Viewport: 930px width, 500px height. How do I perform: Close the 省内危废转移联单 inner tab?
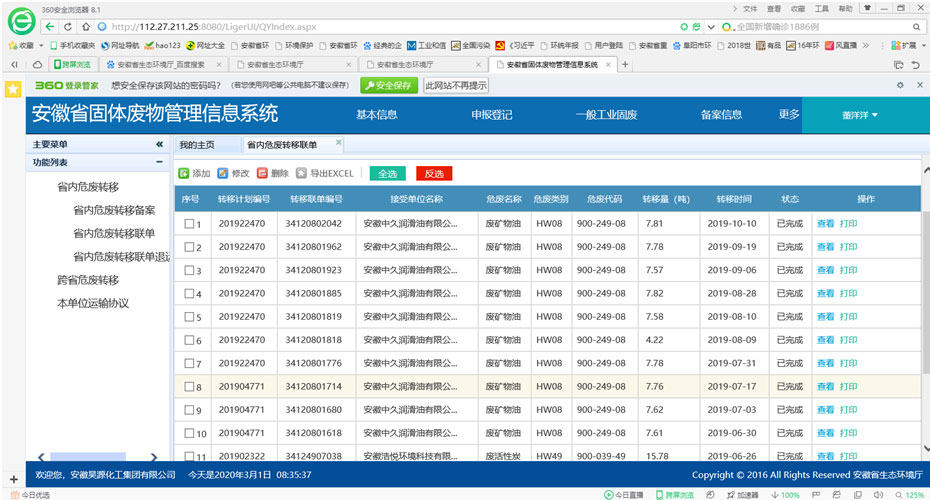(x=338, y=143)
